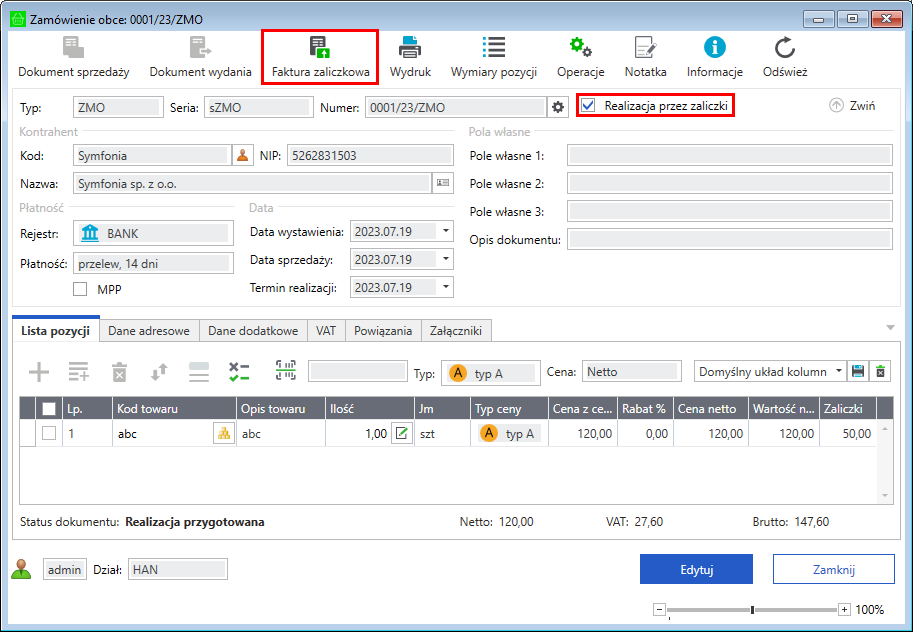The width and height of the screenshot is (913, 632).
Task: Click the Notatka toolbar icon
Action: 645,47
